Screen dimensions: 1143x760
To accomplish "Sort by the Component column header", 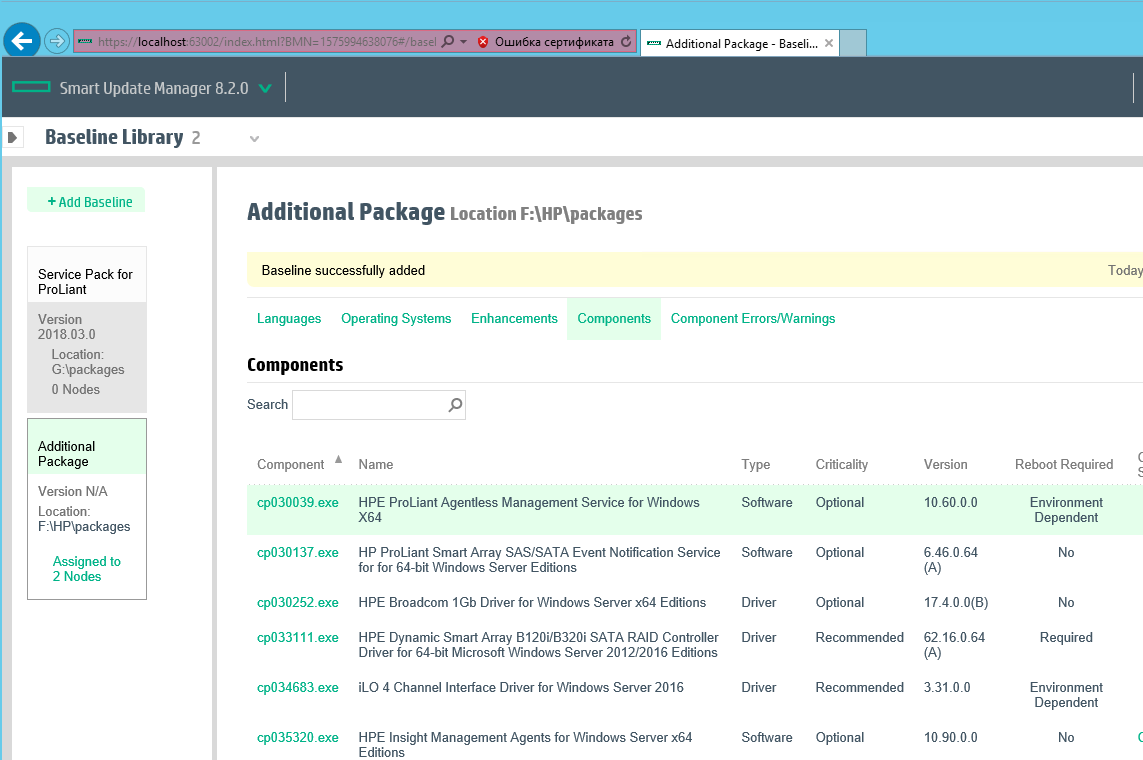I will pyautogui.click(x=291, y=464).
